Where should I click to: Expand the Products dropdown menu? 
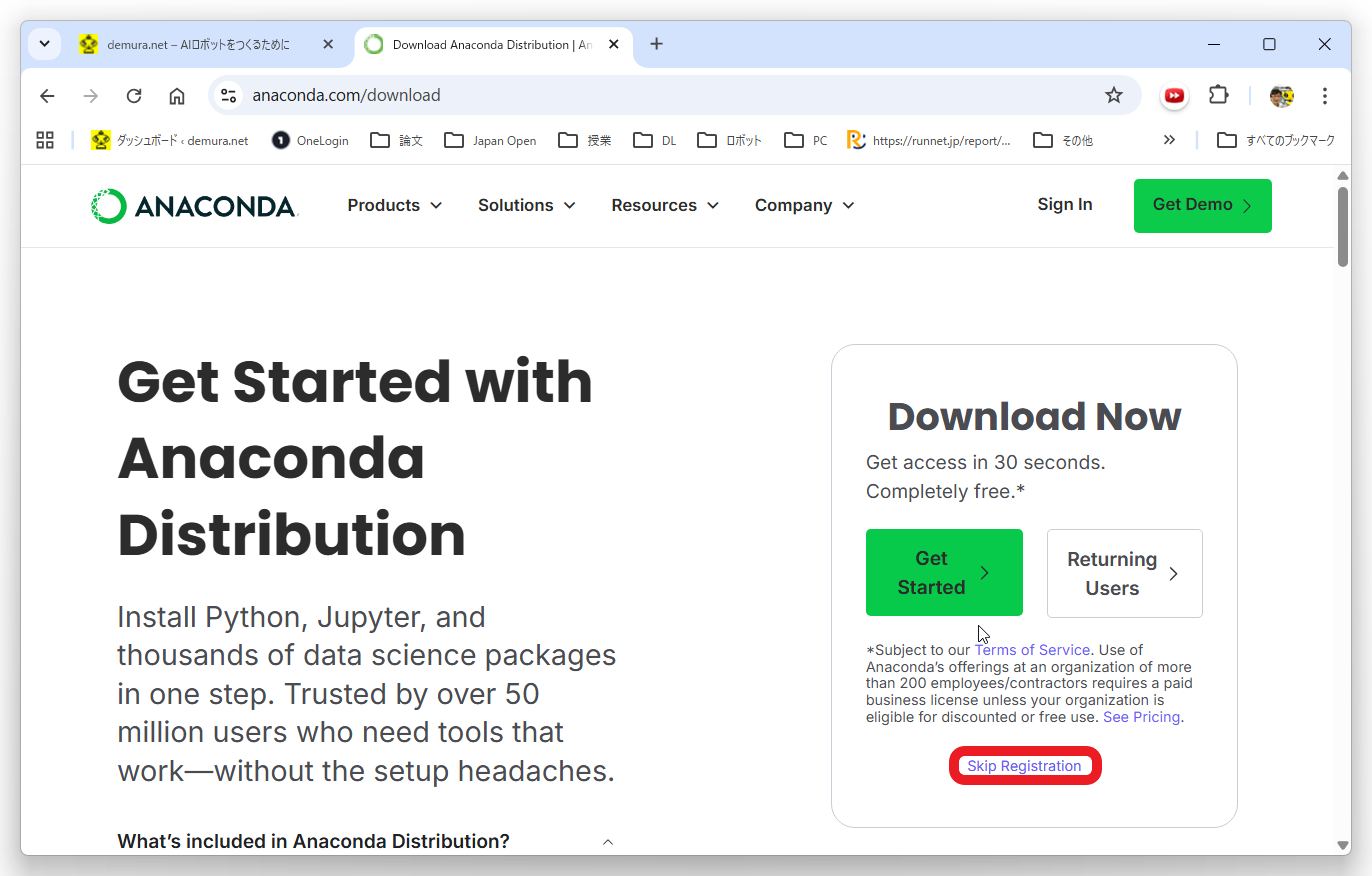click(x=395, y=205)
